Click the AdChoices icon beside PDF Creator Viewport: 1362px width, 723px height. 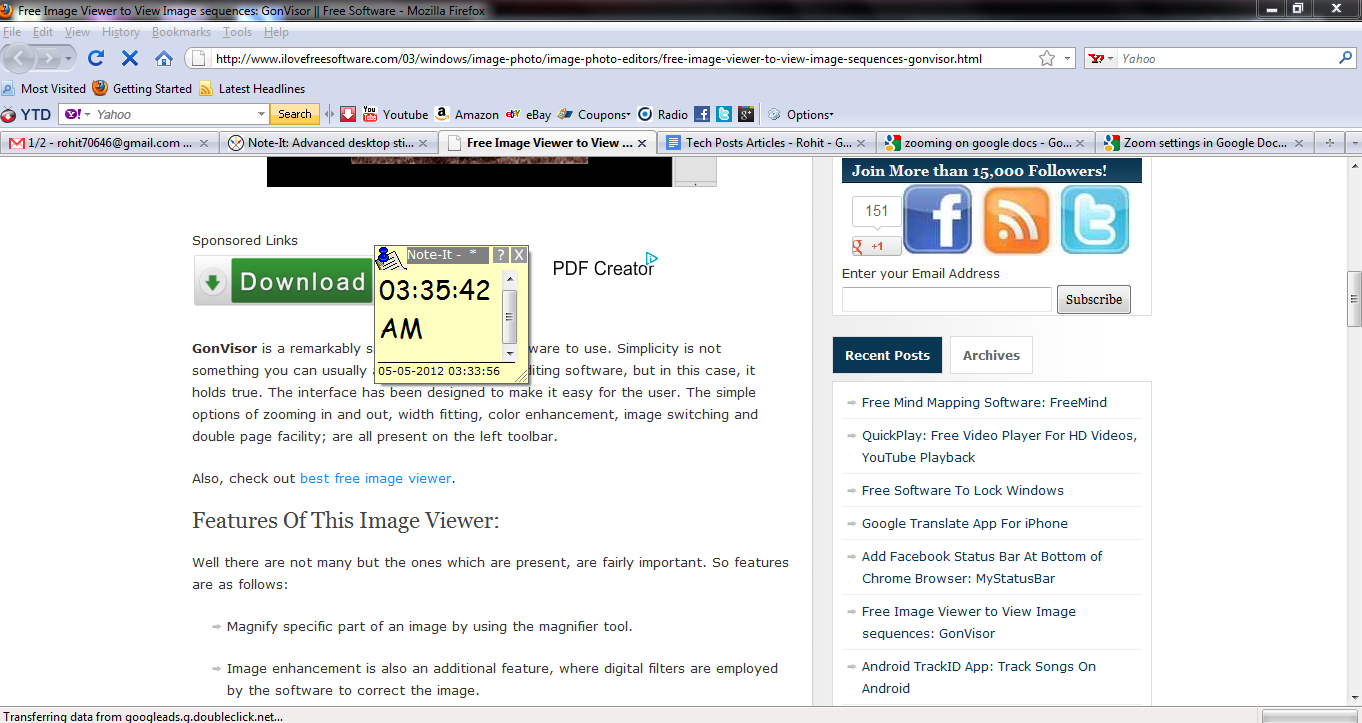651,258
